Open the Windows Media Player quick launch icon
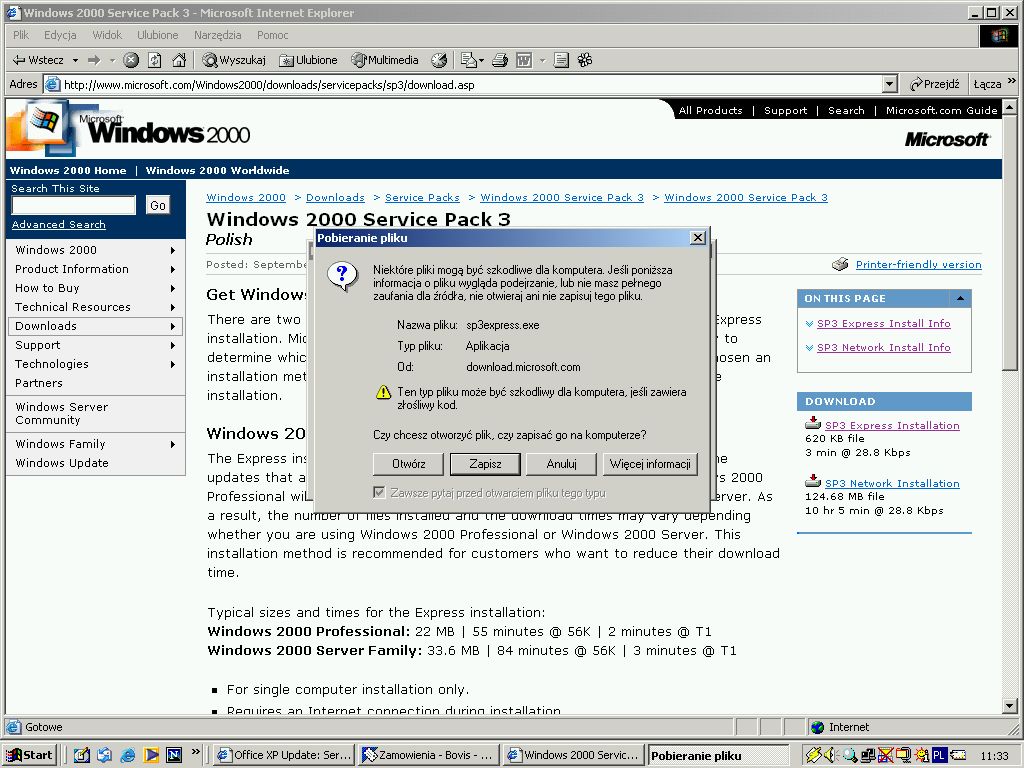1024x768 pixels. pyautogui.click(x=151, y=755)
